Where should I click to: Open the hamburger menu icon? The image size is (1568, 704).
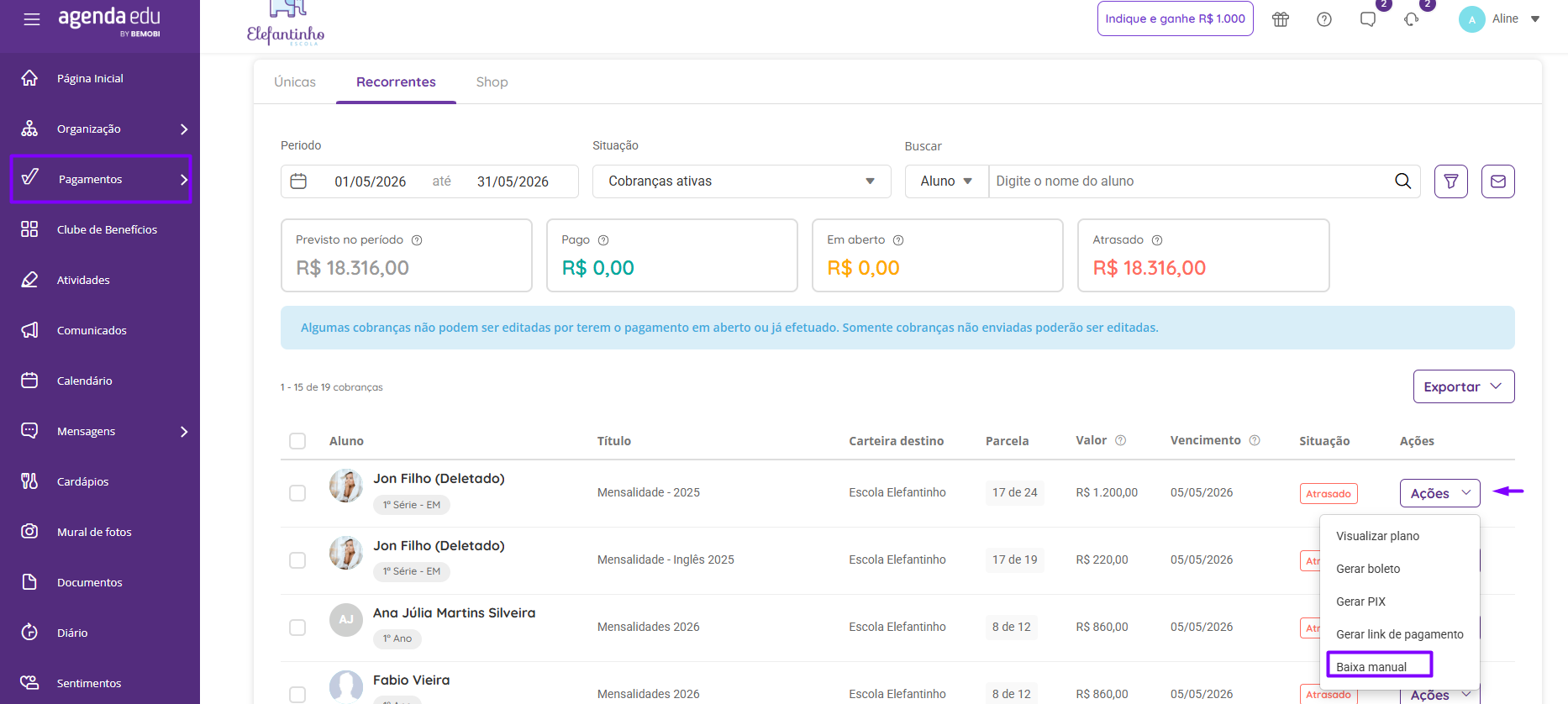(x=32, y=19)
